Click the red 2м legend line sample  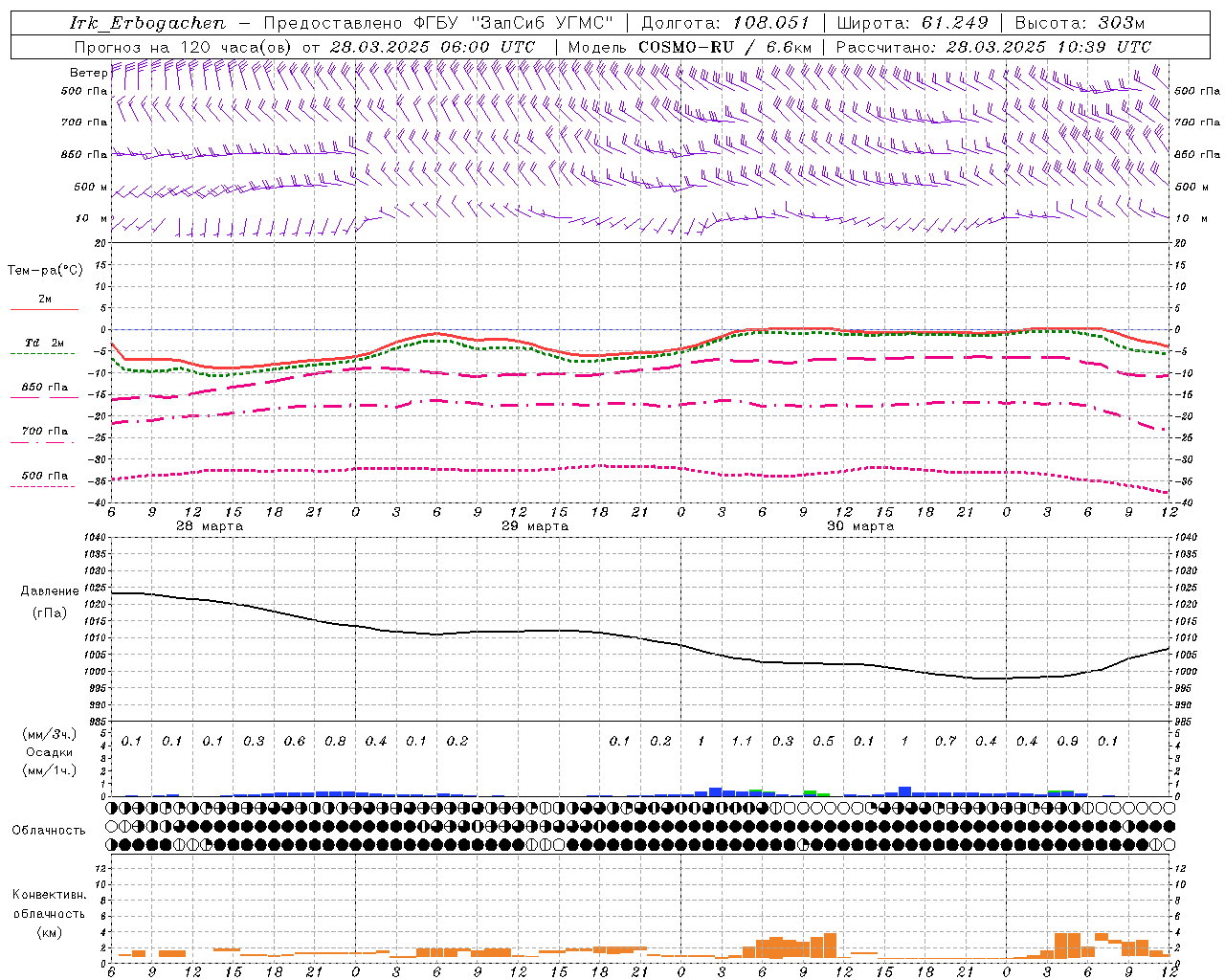coord(44,310)
